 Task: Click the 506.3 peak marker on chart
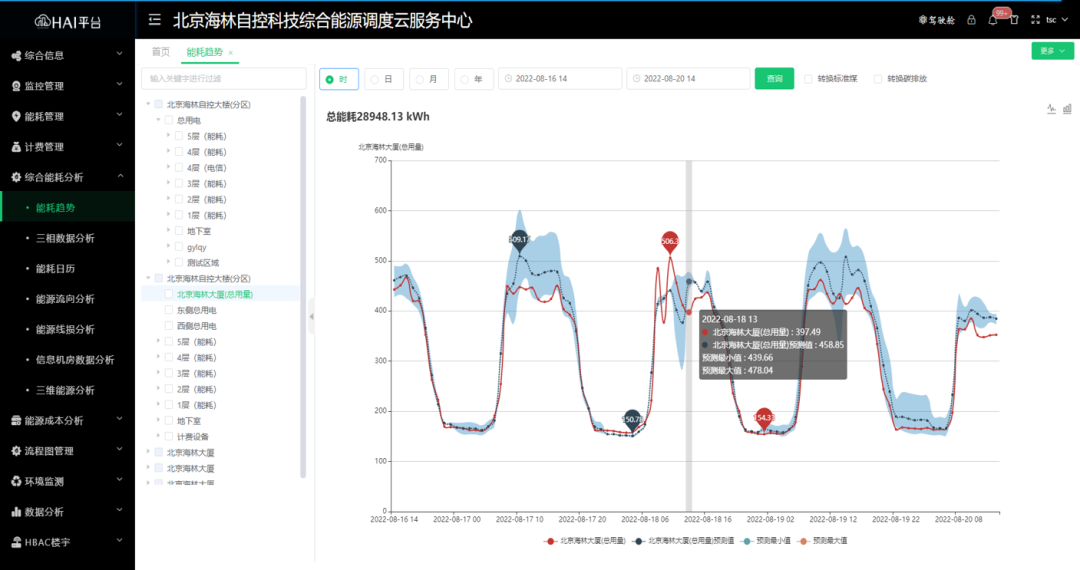tap(669, 241)
